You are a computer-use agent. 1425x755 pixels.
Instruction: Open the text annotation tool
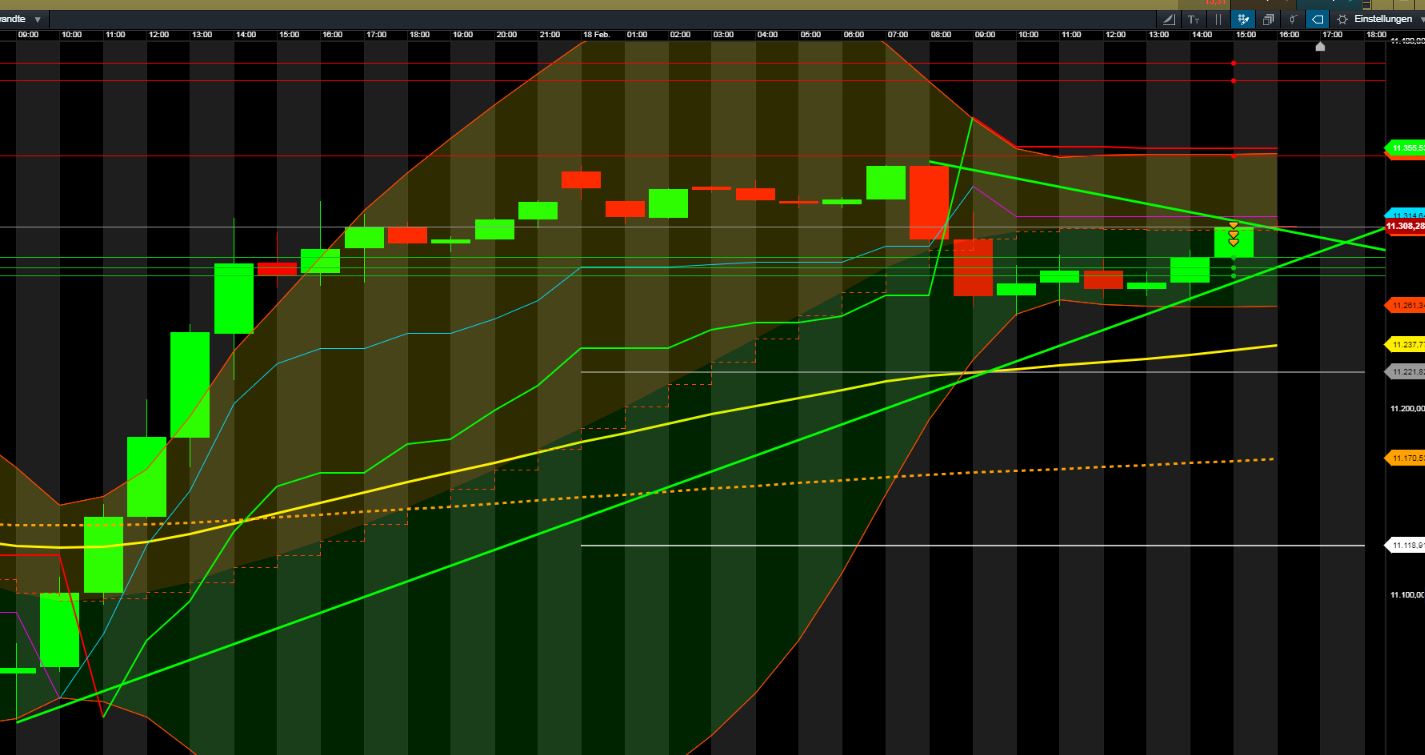coord(1193,18)
